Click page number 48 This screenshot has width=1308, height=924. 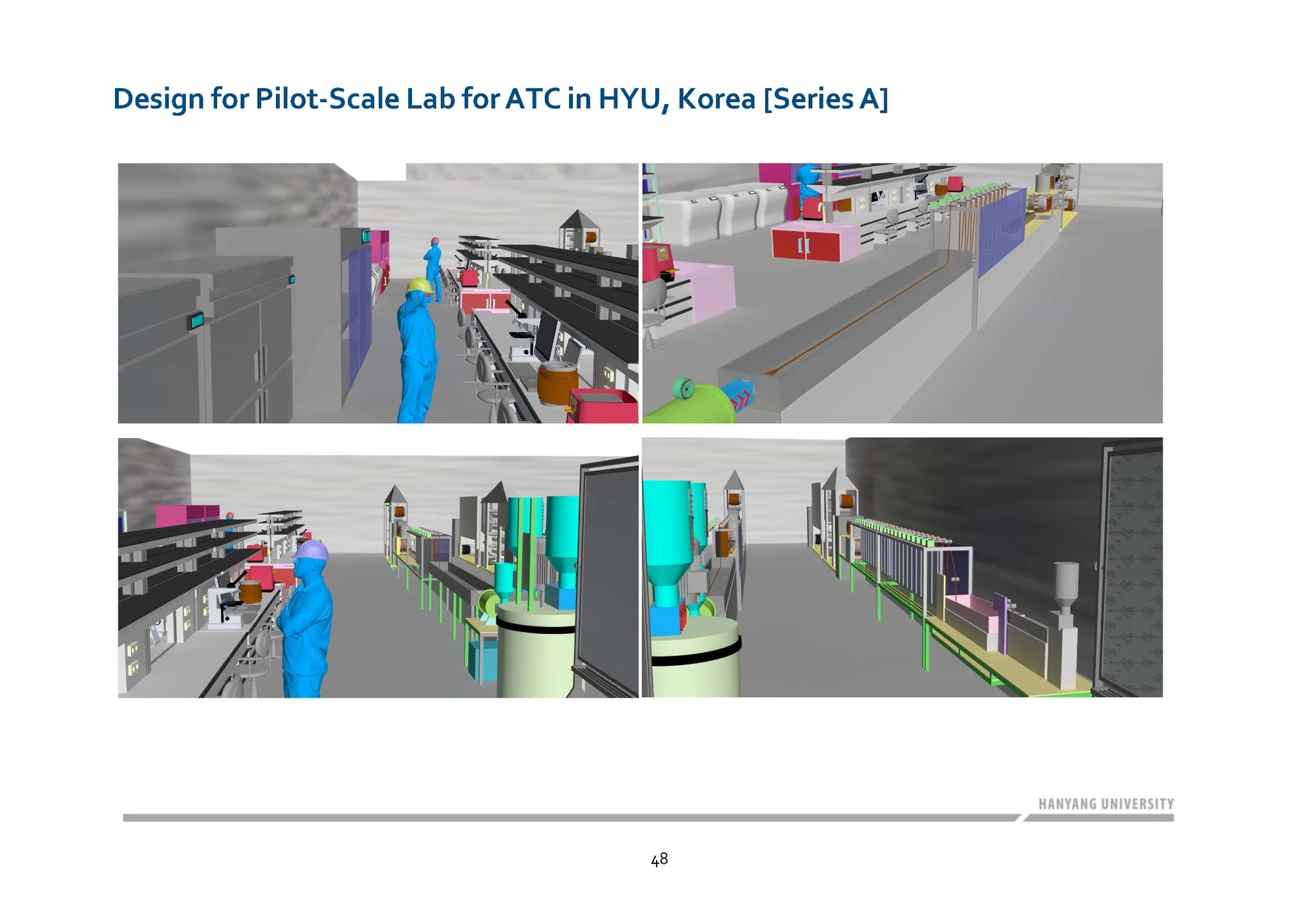click(659, 859)
